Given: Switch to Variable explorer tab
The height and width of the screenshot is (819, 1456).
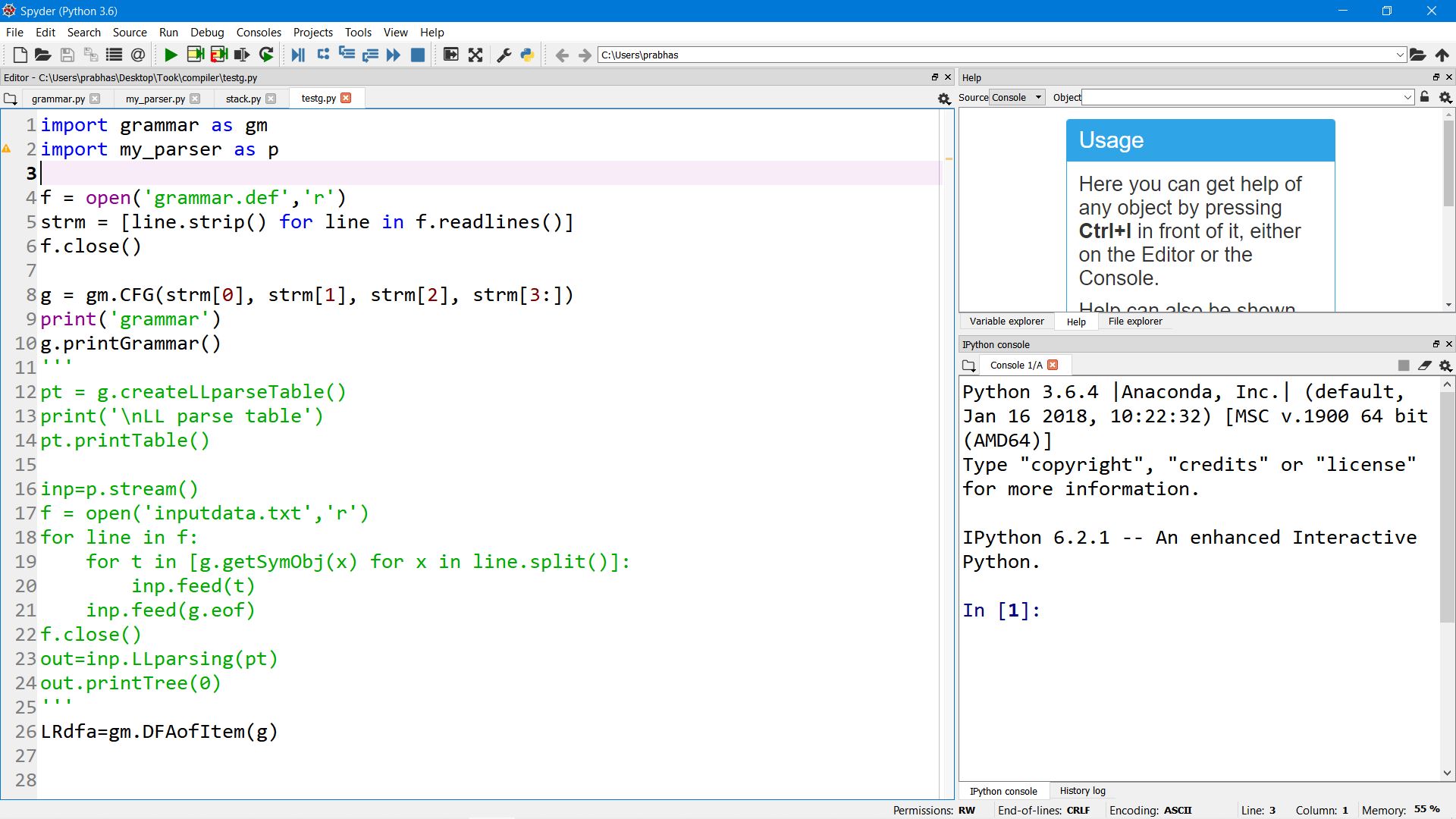Looking at the screenshot, I should click(x=1006, y=322).
